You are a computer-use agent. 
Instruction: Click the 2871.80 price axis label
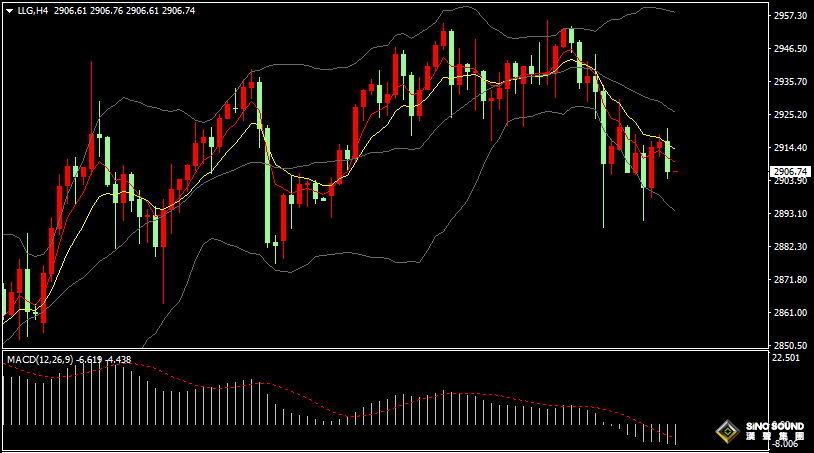[x=790, y=280]
